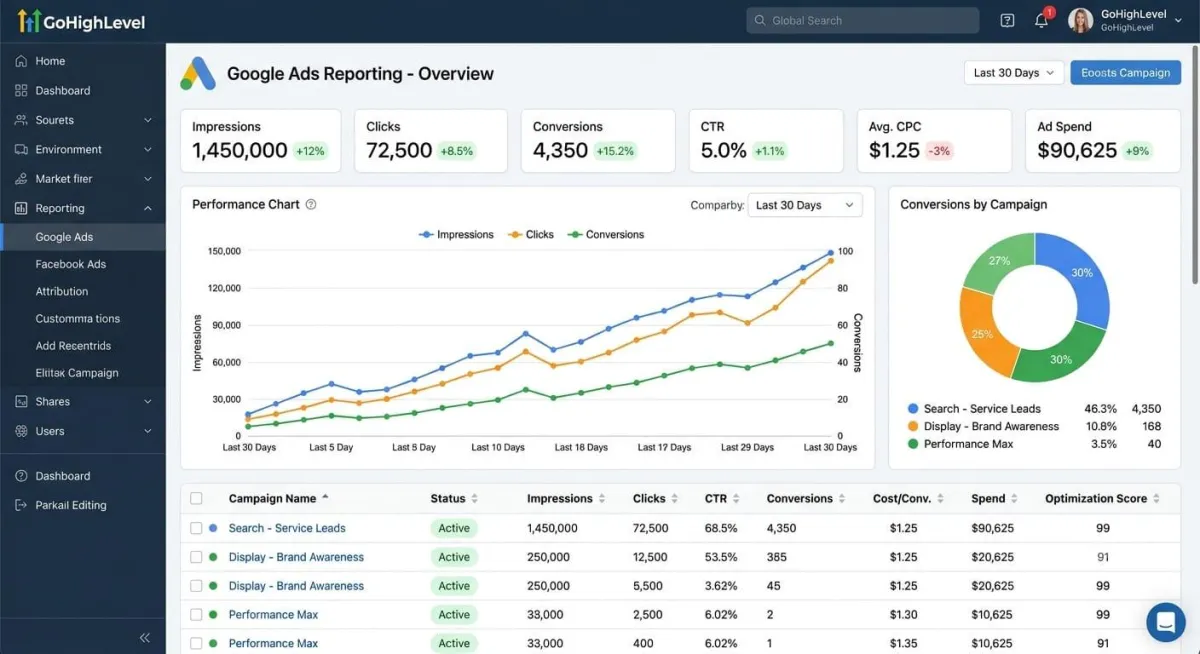1200x654 pixels.
Task: Click the Eoosts Campaign button
Action: (x=1125, y=73)
